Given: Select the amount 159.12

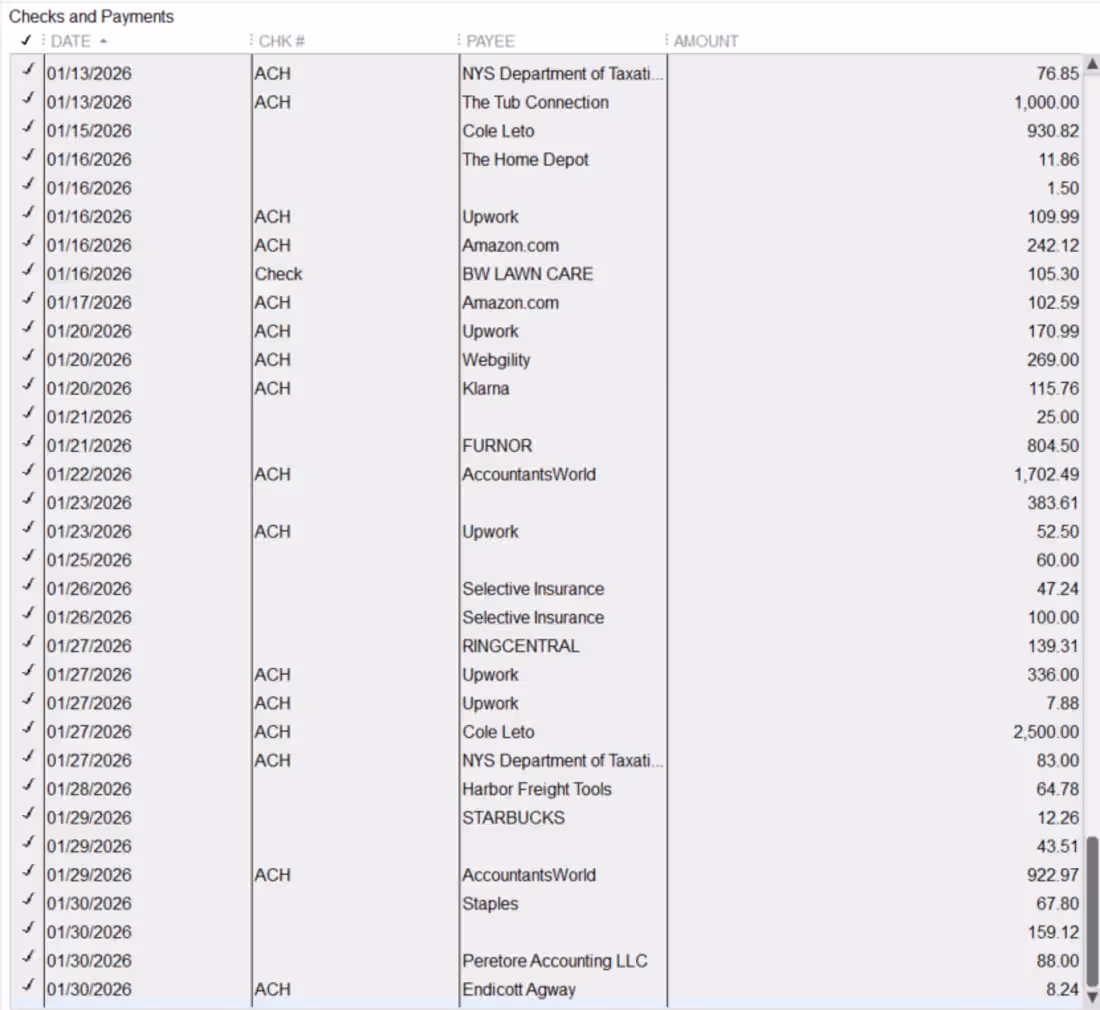Looking at the screenshot, I should pyautogui.click(x=1053, y=933).
